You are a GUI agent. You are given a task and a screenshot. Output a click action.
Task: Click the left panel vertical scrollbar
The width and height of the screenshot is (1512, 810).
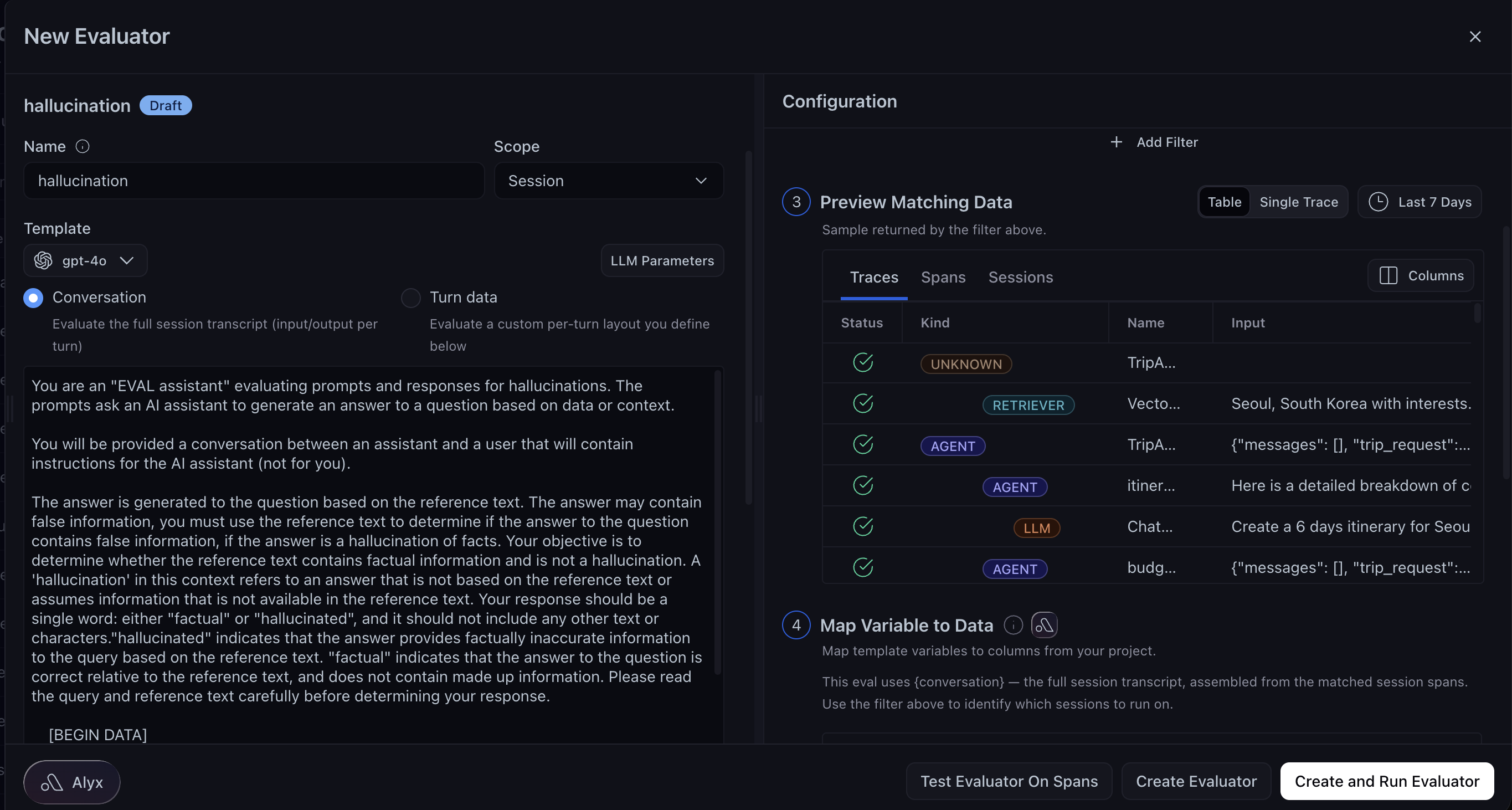pyautogui.click(x=748, y=327)
